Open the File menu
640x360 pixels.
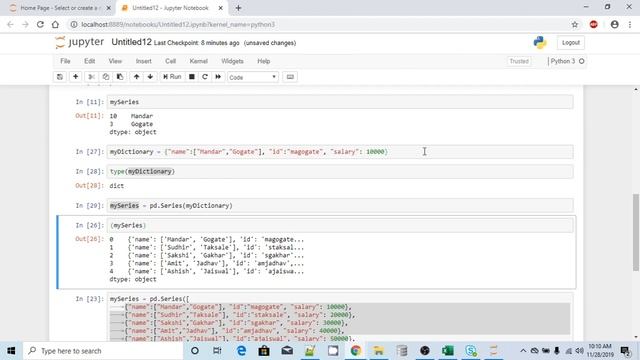[65, 61]
